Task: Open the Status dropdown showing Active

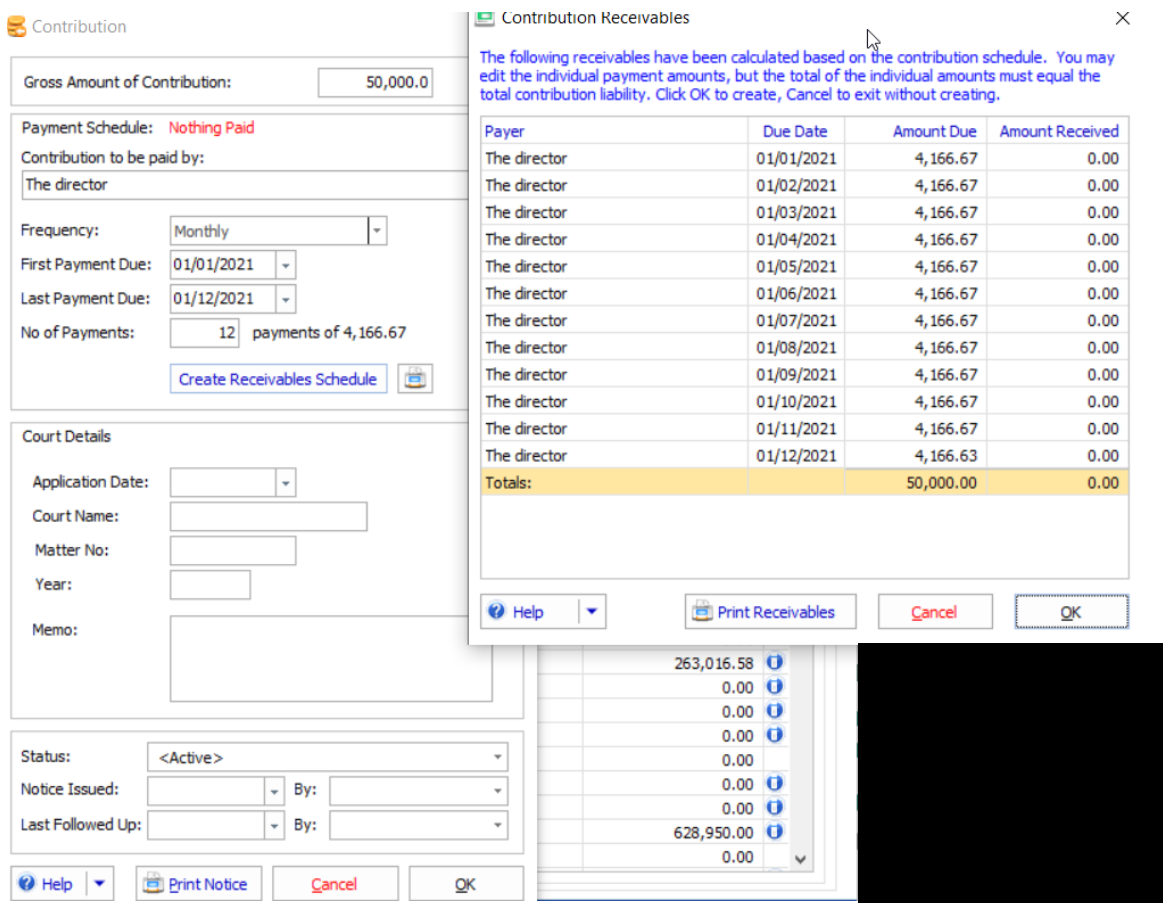Action: (x=497, y=757)
